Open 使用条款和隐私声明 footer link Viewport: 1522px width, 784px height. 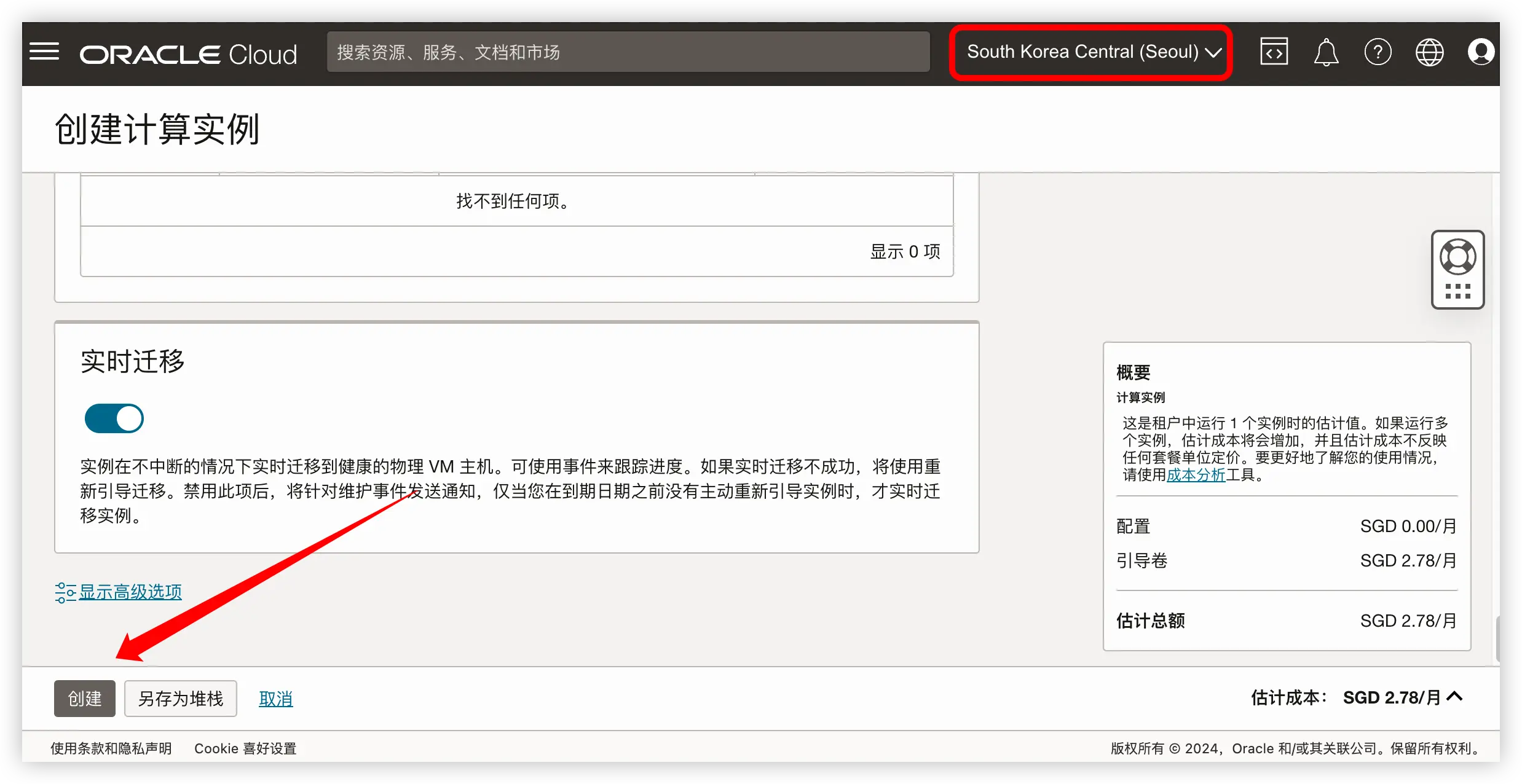tap(111, 748)
